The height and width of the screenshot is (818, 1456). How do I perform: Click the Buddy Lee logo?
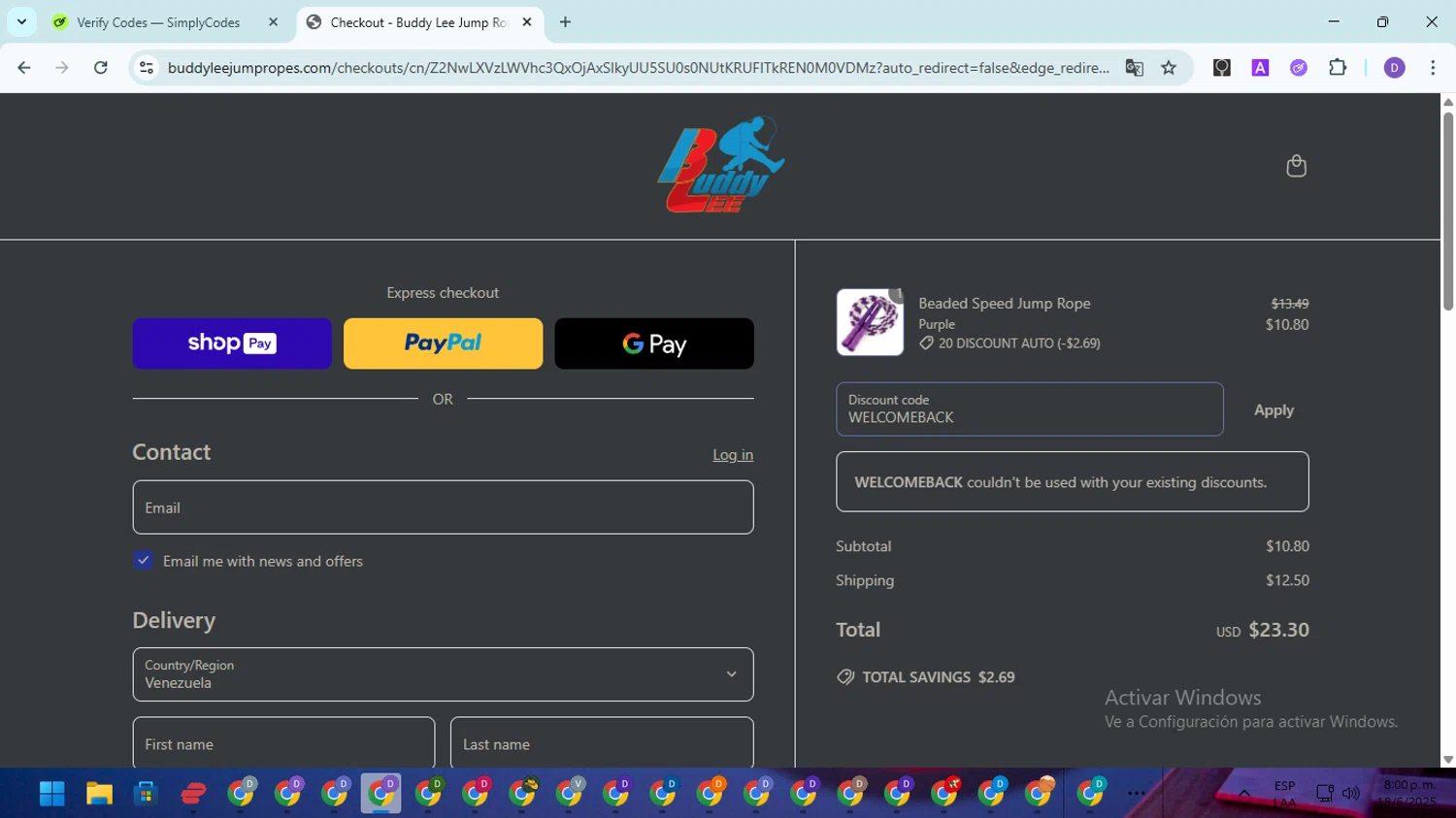pos(720,165)
